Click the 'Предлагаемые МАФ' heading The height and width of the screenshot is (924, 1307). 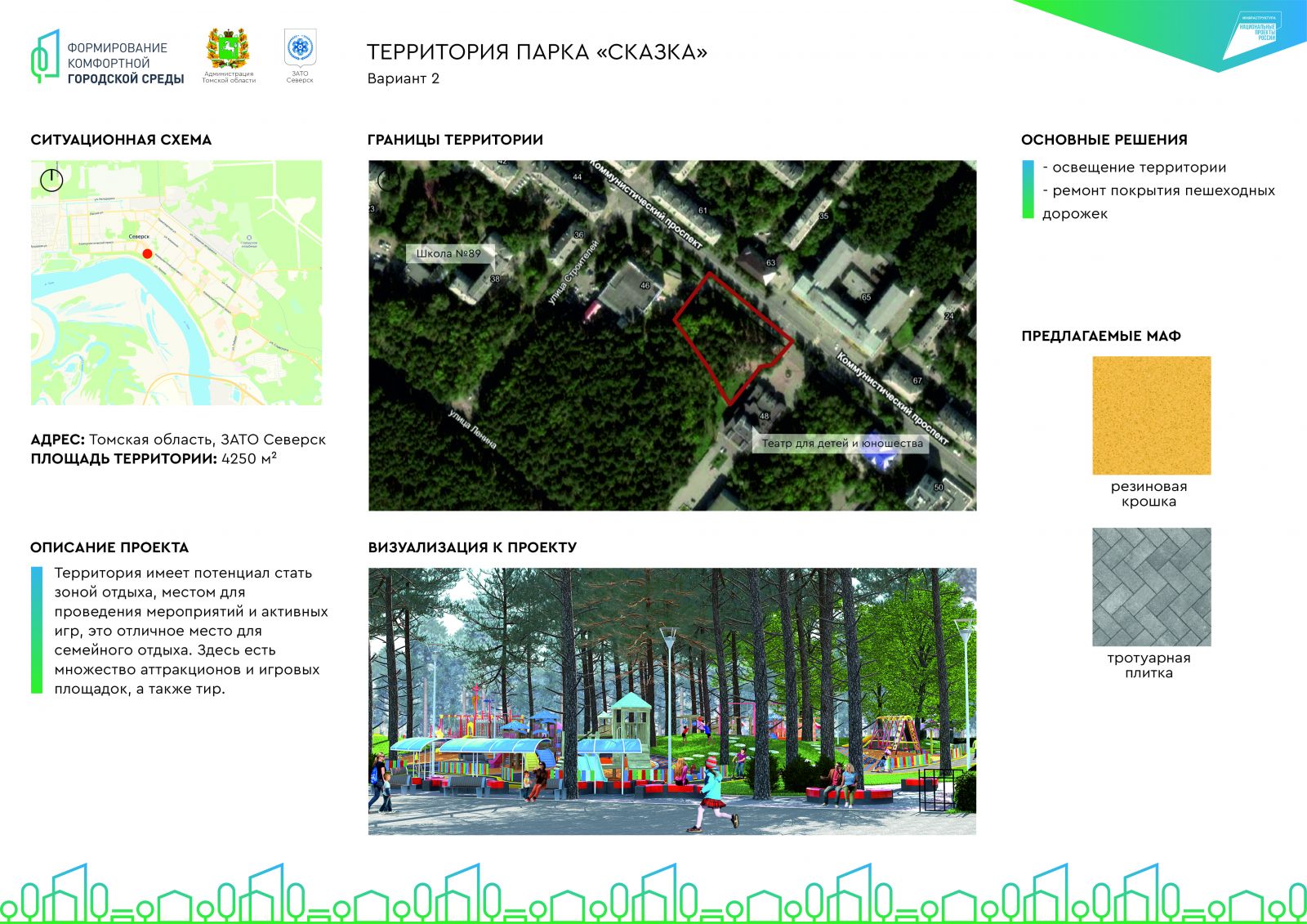click(1100, 336)
